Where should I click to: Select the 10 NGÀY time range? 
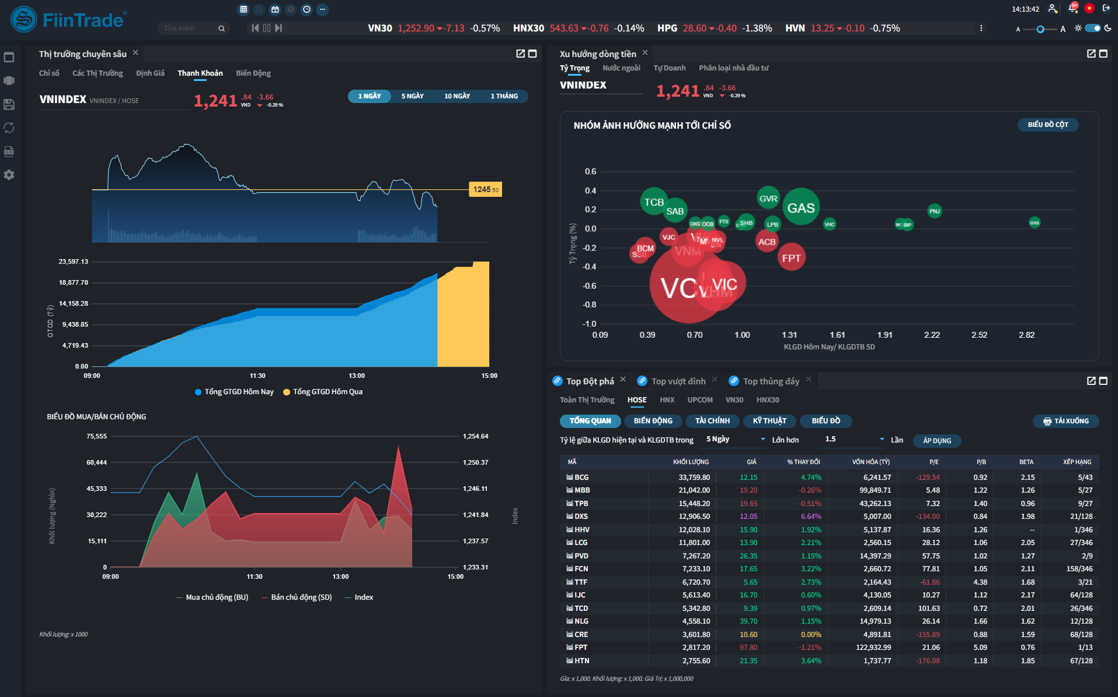click(457, 96)
